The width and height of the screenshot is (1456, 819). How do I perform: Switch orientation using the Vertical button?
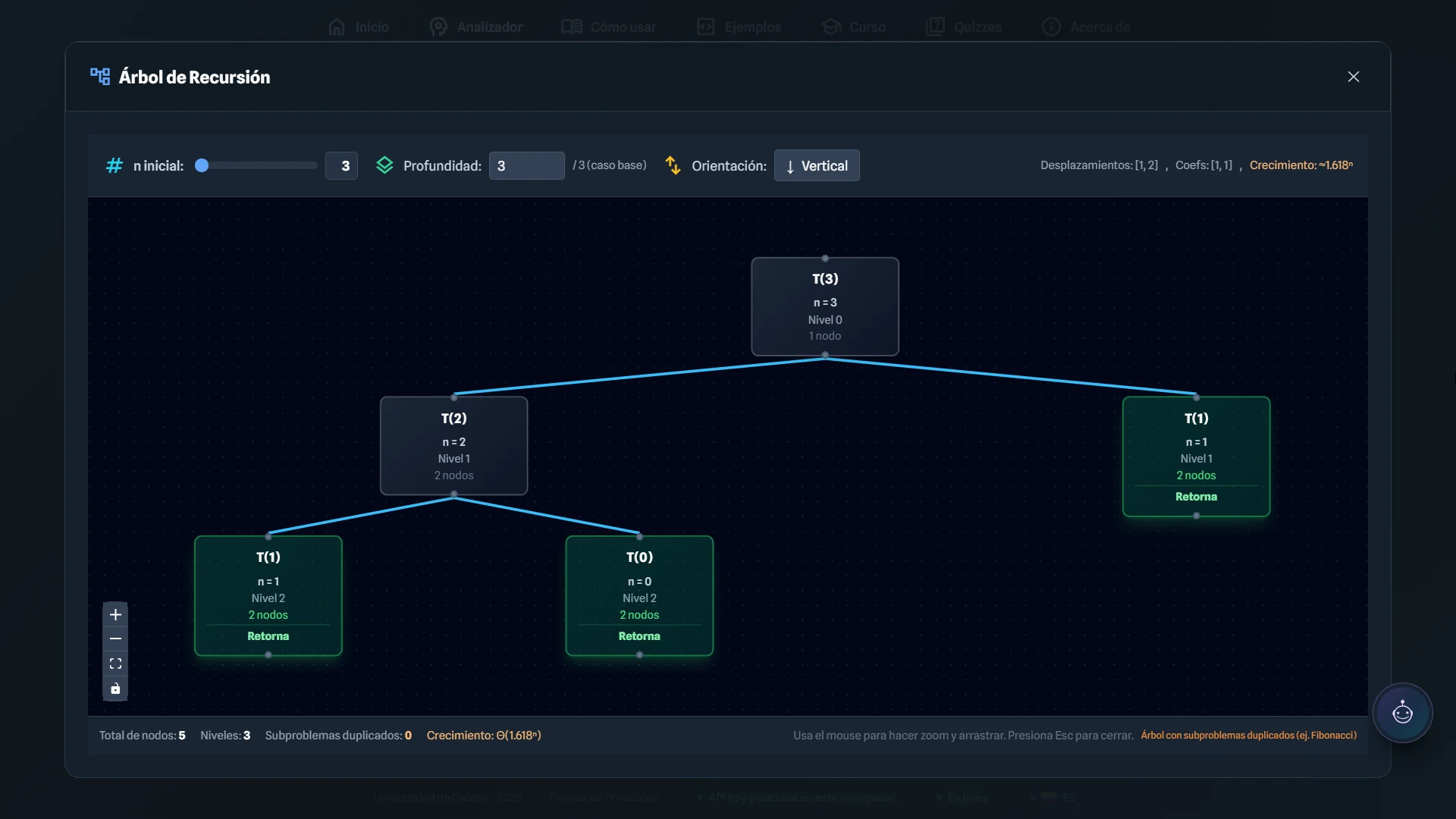[x=817, y=165]
